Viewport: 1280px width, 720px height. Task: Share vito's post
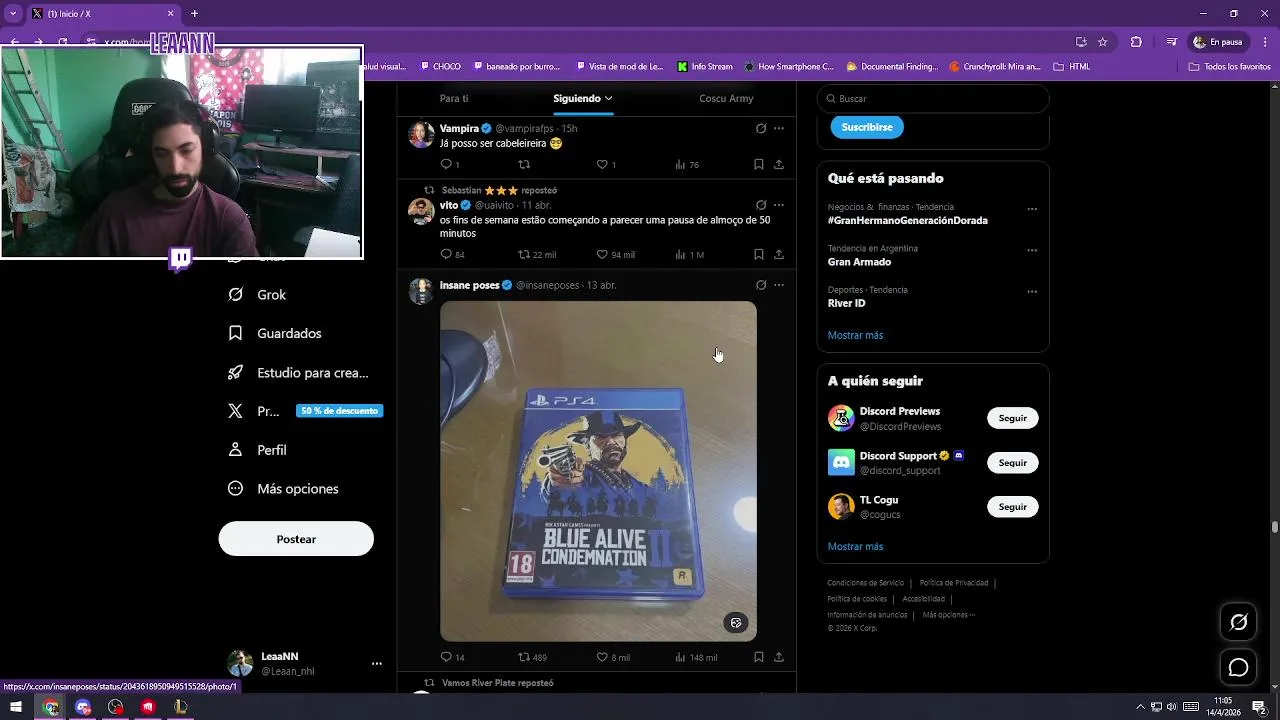(x=779, y=254)
